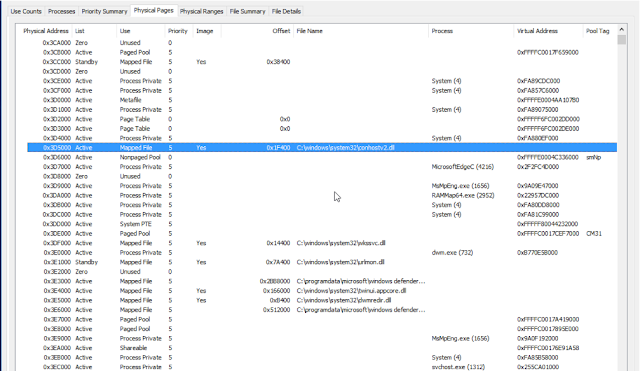Viewport: 640px width, 371px height.
Task: Click the Physical Pages tab
Action: click(x=153, y=11)
